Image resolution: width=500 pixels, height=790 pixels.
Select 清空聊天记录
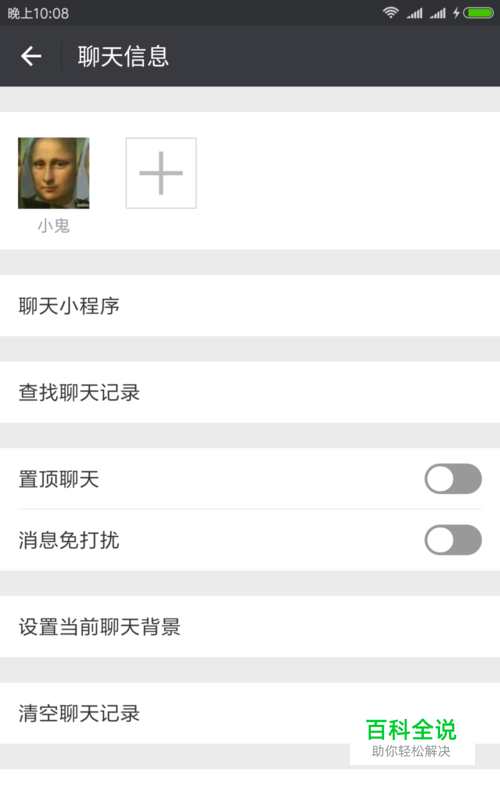pyautogui.click(x=250, y=713)
